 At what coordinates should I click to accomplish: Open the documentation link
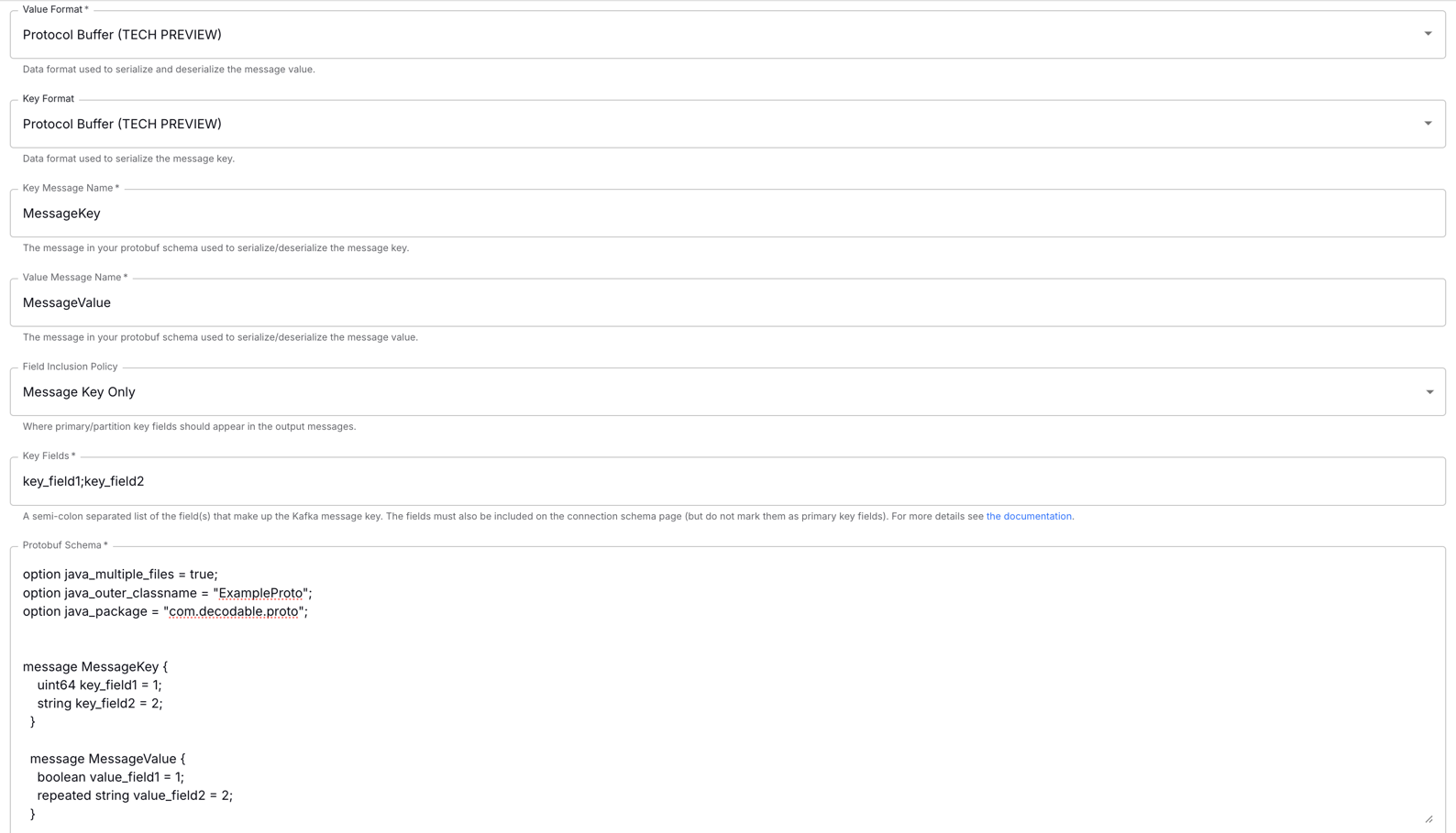tap(1029, 517)
